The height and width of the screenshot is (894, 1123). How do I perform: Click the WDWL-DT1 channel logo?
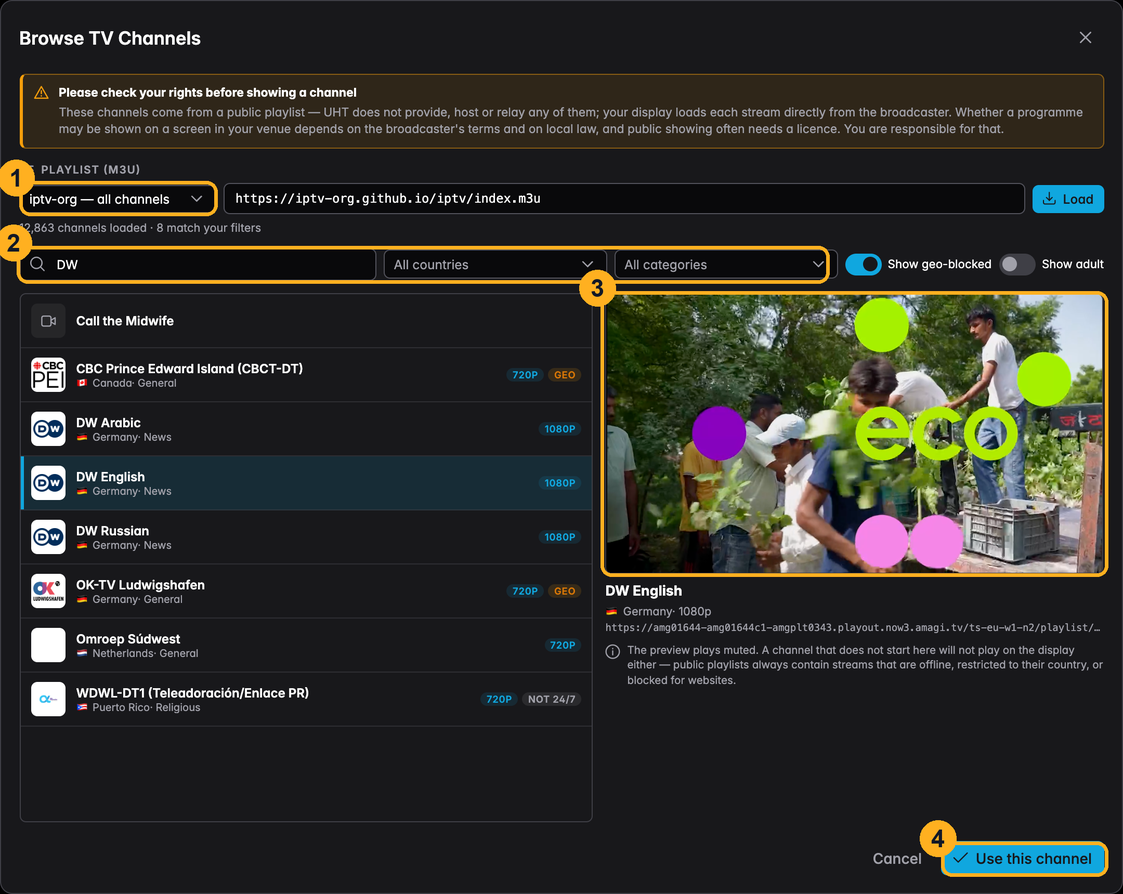tap(48, 699)
